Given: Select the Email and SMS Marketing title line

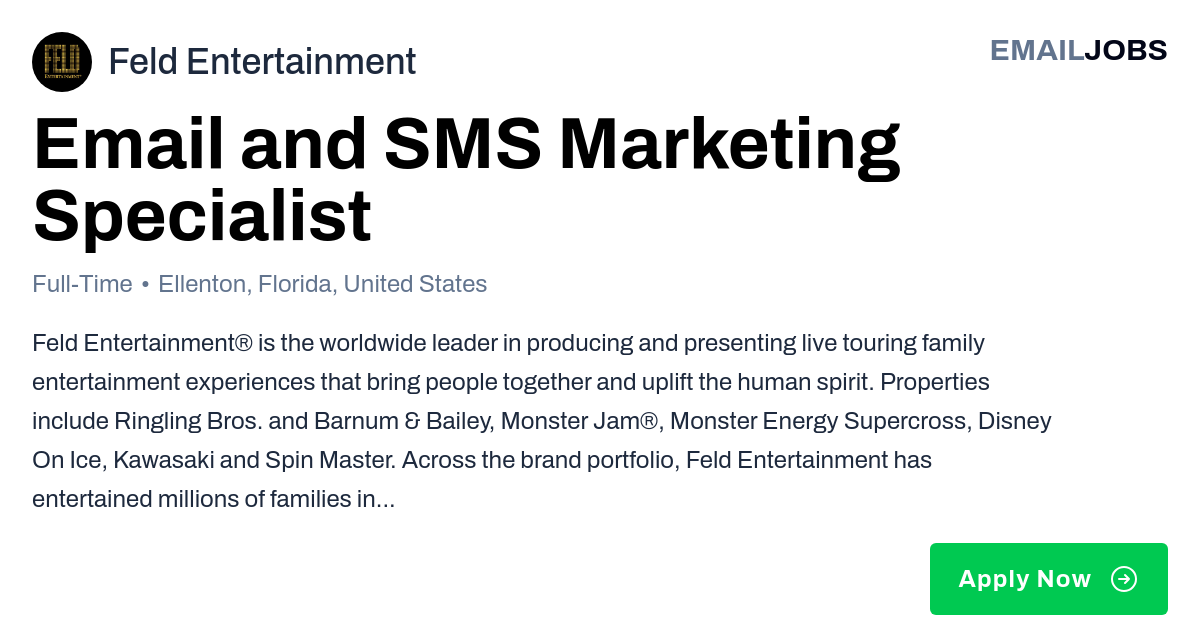Looking at the screenshot, I should point(467,144).
